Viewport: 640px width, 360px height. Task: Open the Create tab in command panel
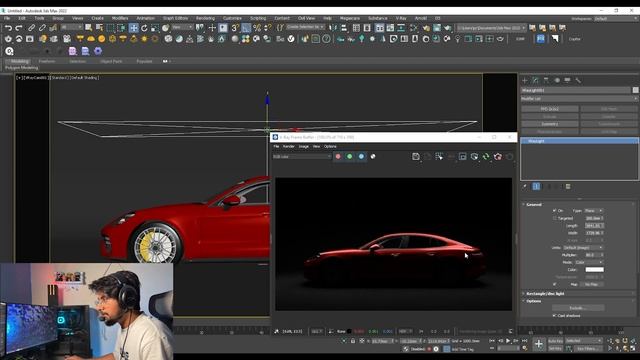(x=525, y=80)
